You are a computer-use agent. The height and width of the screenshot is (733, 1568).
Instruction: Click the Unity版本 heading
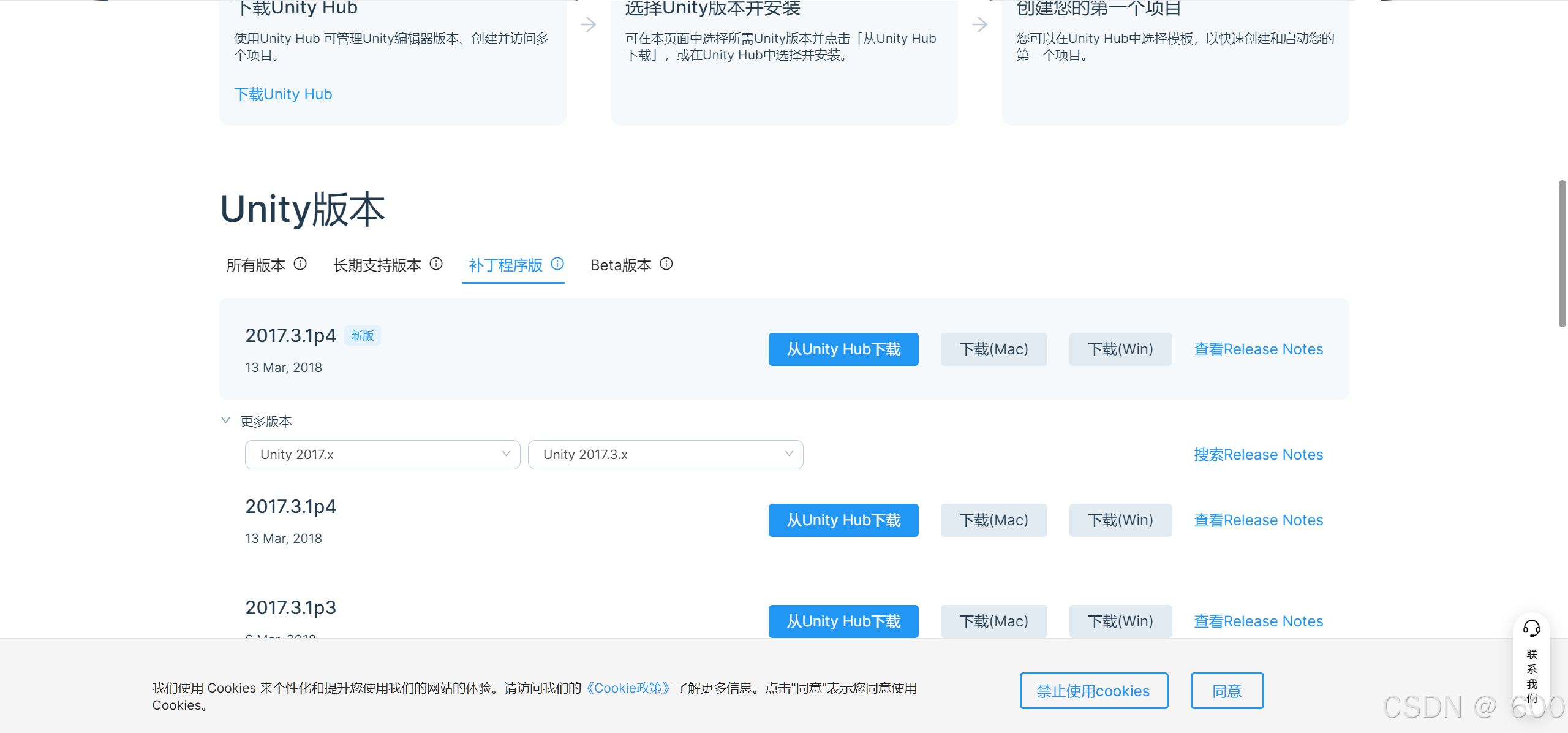[303, 209]
